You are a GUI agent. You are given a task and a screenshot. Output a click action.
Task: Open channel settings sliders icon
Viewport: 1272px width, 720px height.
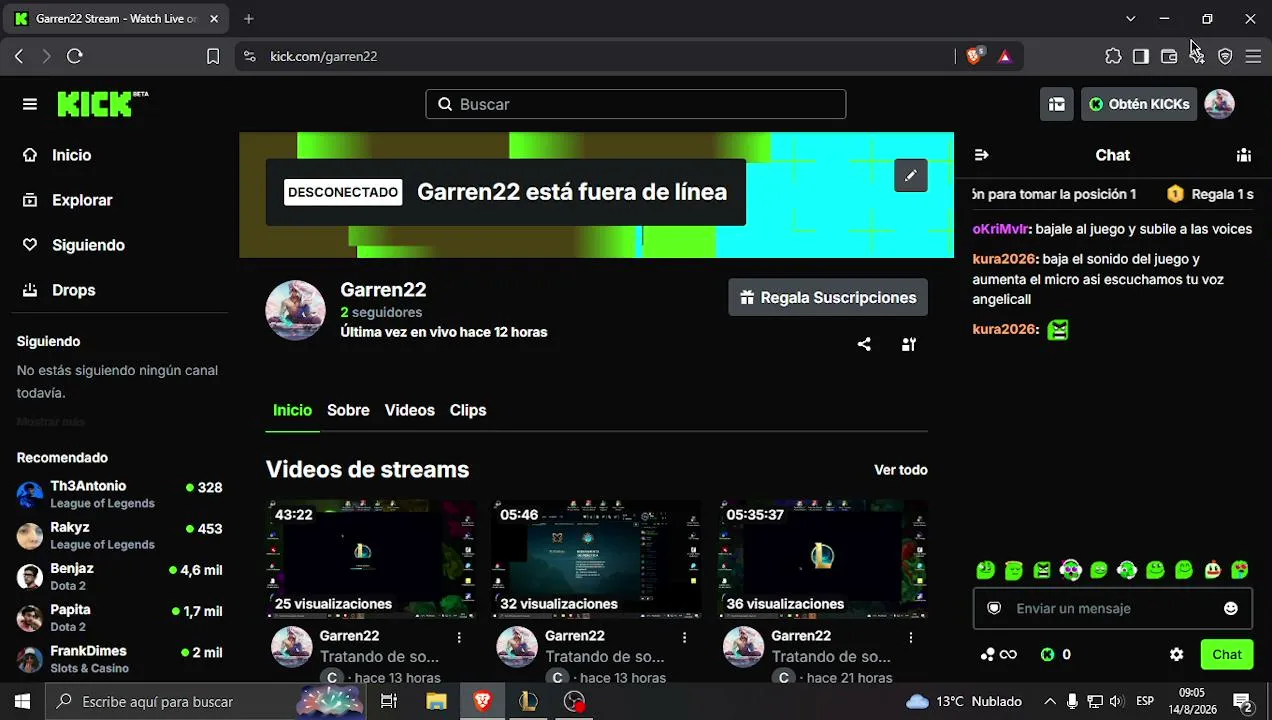(x=909, y=344)
